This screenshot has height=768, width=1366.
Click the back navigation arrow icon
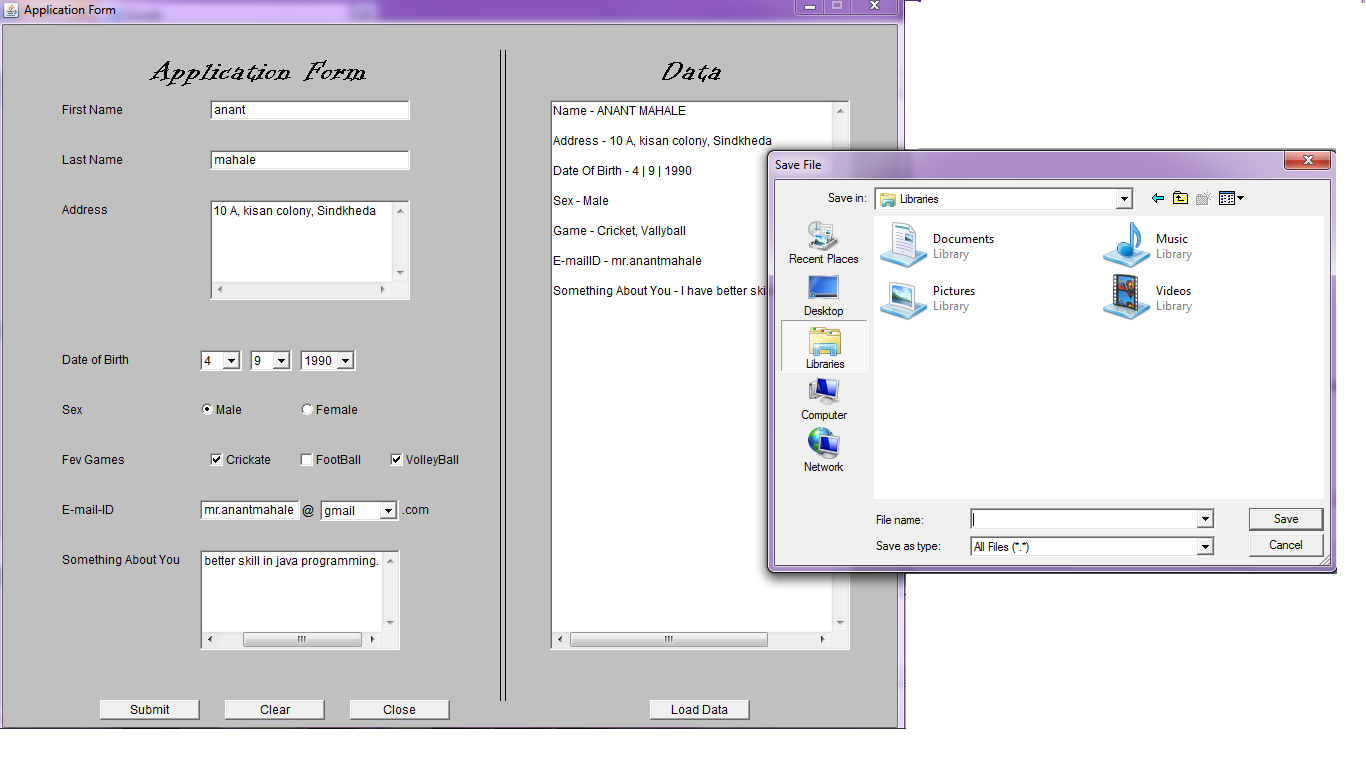1157,198
